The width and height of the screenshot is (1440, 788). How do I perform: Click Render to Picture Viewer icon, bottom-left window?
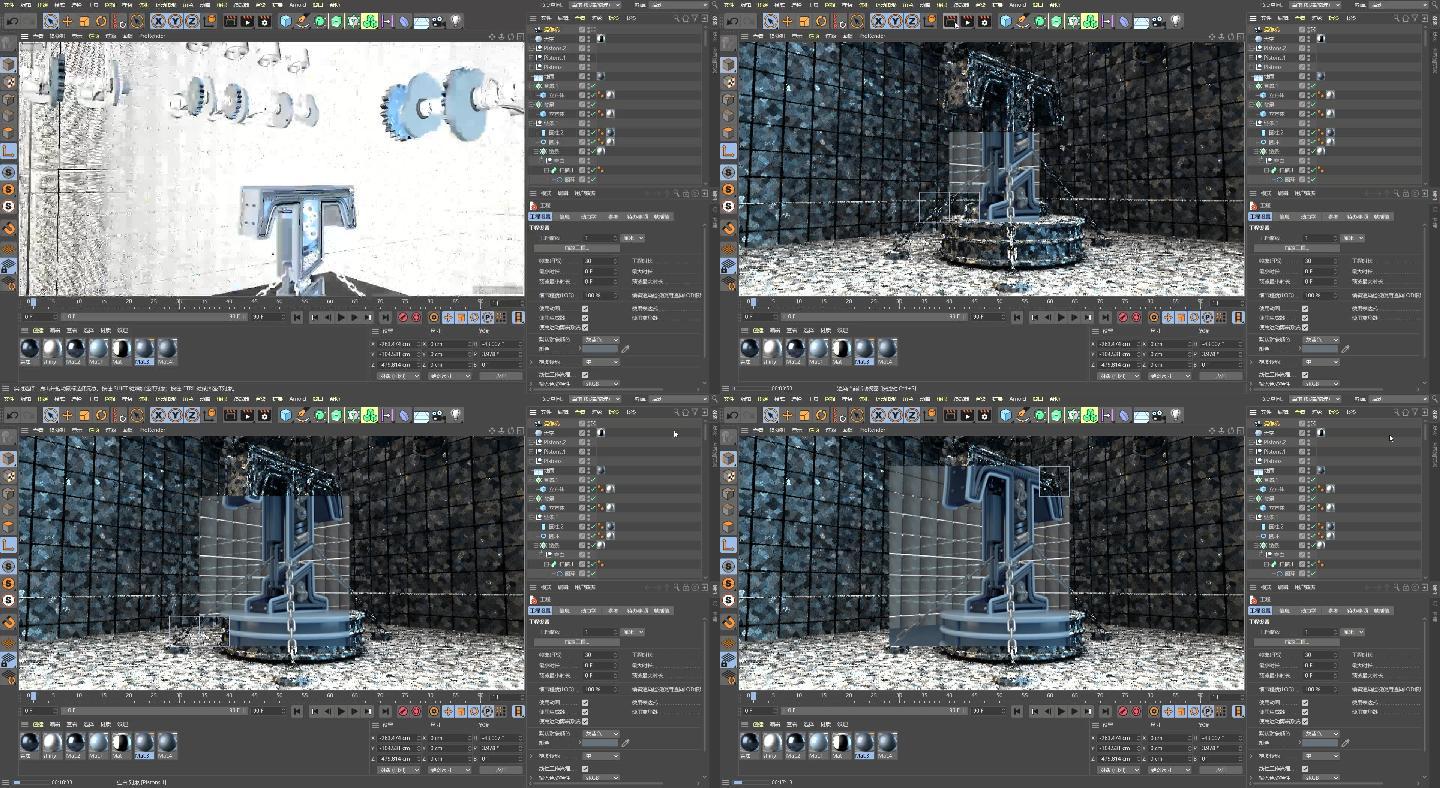(x=247, y=415)
